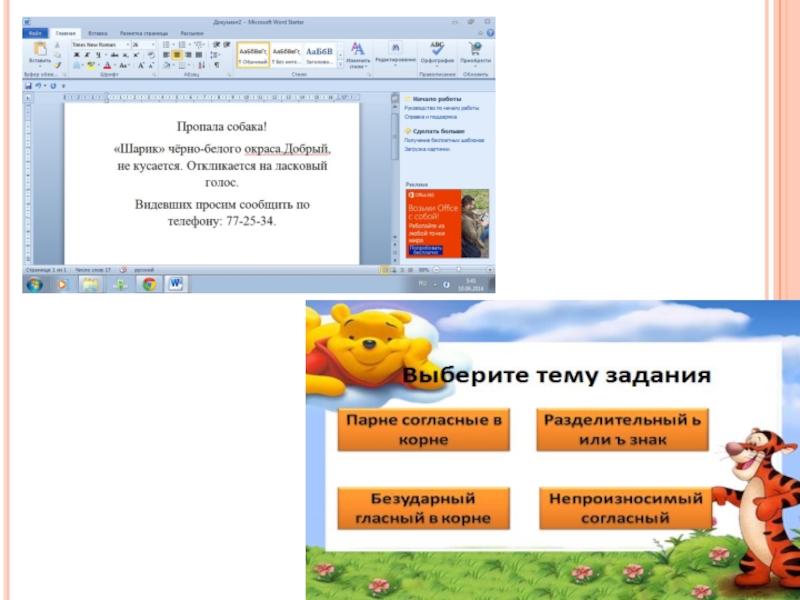Click the red font color A icon

pyautogui.click(x=107, y=65)
